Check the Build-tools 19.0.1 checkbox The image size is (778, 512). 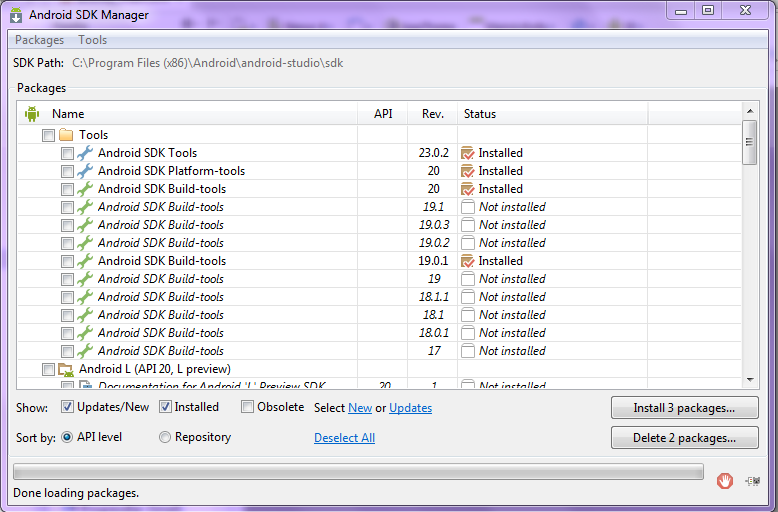click(x=67, y=261)
